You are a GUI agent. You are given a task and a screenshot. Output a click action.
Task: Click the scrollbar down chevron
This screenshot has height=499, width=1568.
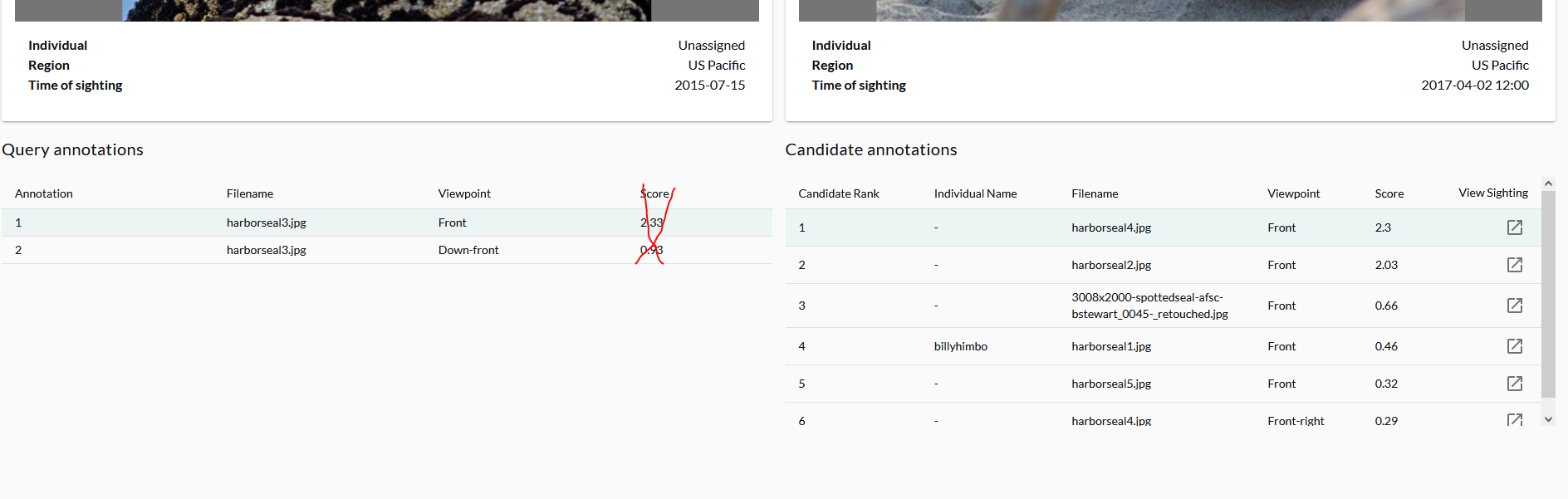click(x=1548, y=418)
